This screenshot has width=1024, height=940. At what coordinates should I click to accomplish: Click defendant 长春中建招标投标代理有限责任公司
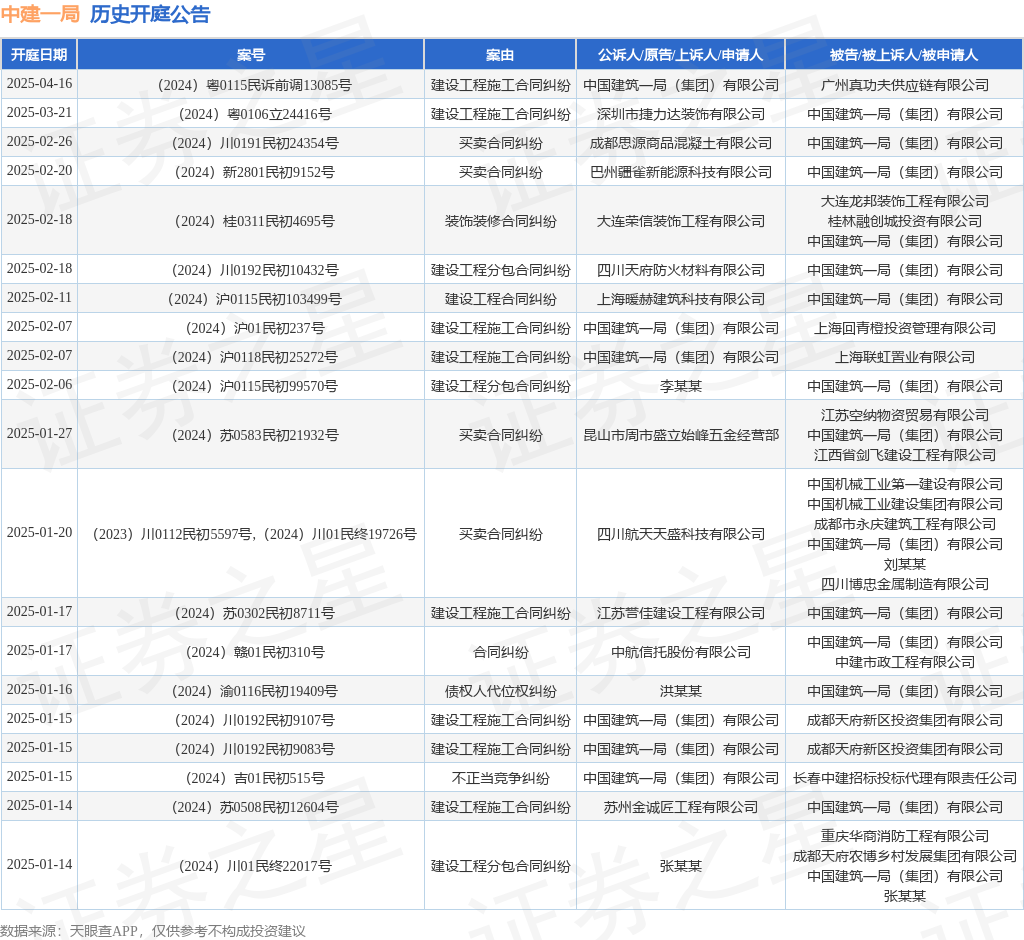click(904, 779)
